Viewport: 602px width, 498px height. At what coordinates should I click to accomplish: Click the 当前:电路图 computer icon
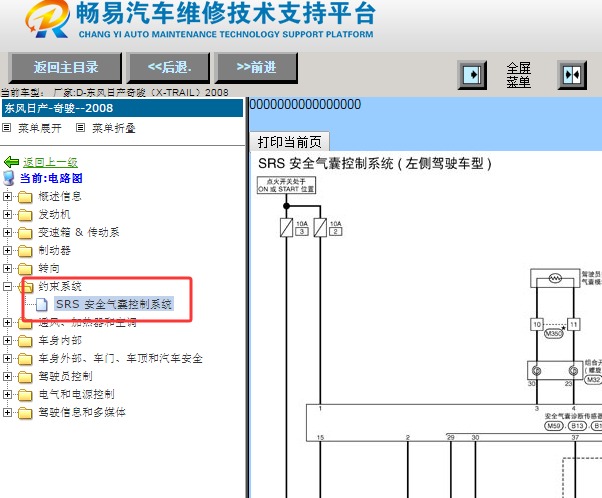pos(8,179)
